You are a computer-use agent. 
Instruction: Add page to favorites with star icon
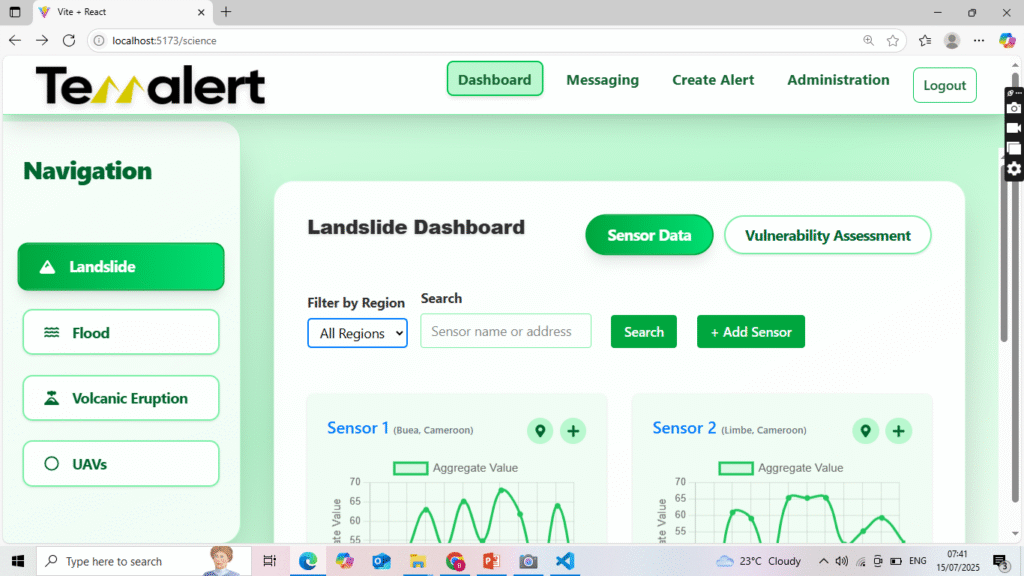point(893,40)
